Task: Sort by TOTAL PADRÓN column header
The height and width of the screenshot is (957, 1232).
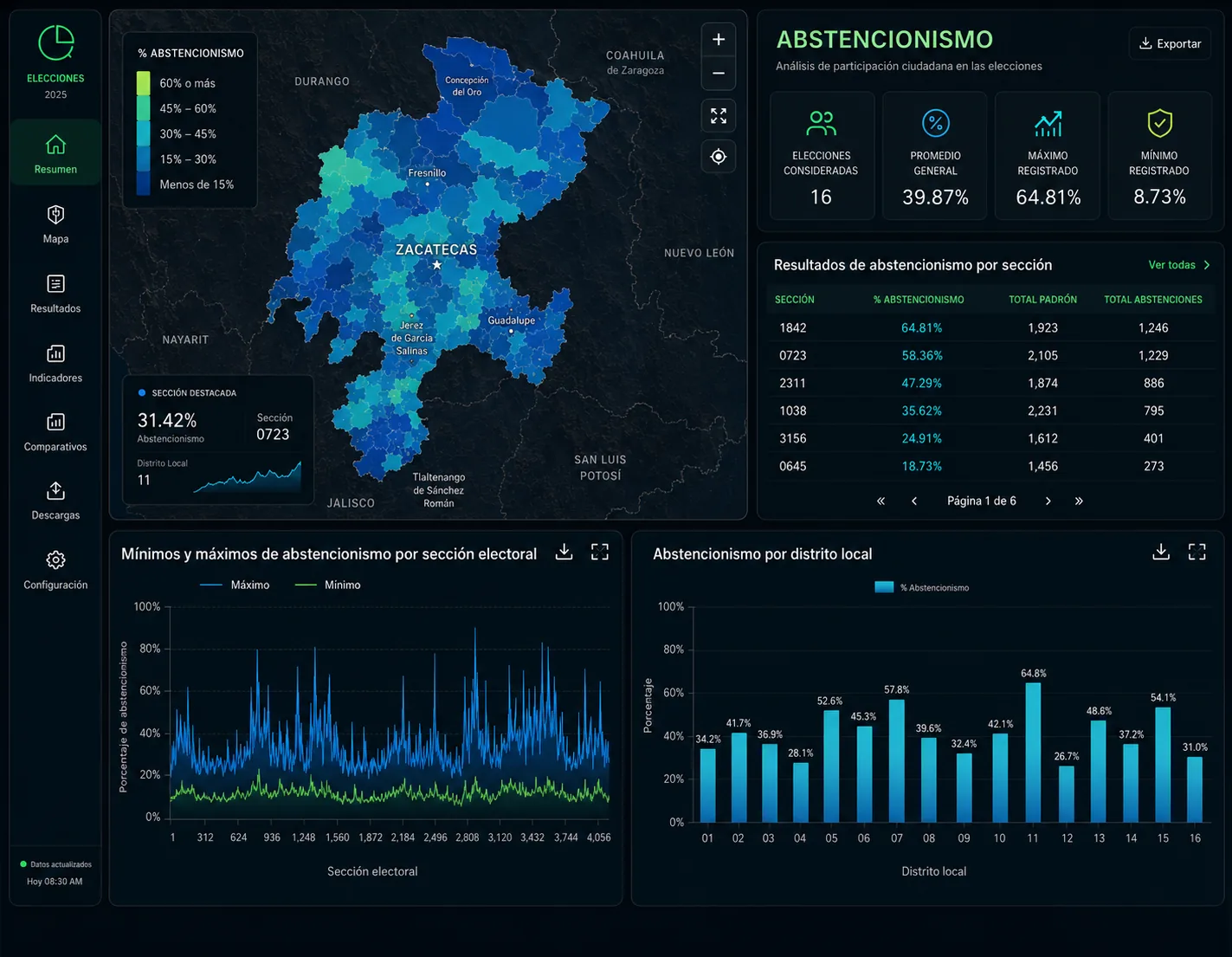Action: 1042,300
